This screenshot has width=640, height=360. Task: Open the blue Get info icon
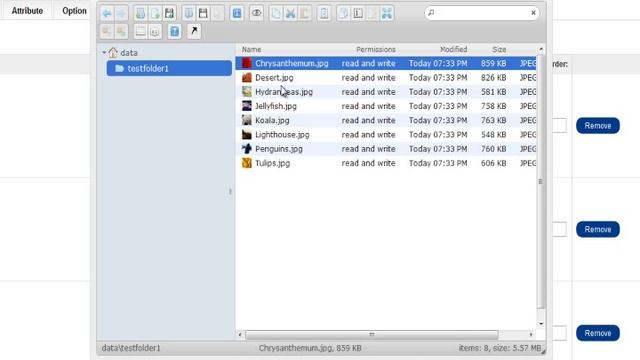coord(237,13)
